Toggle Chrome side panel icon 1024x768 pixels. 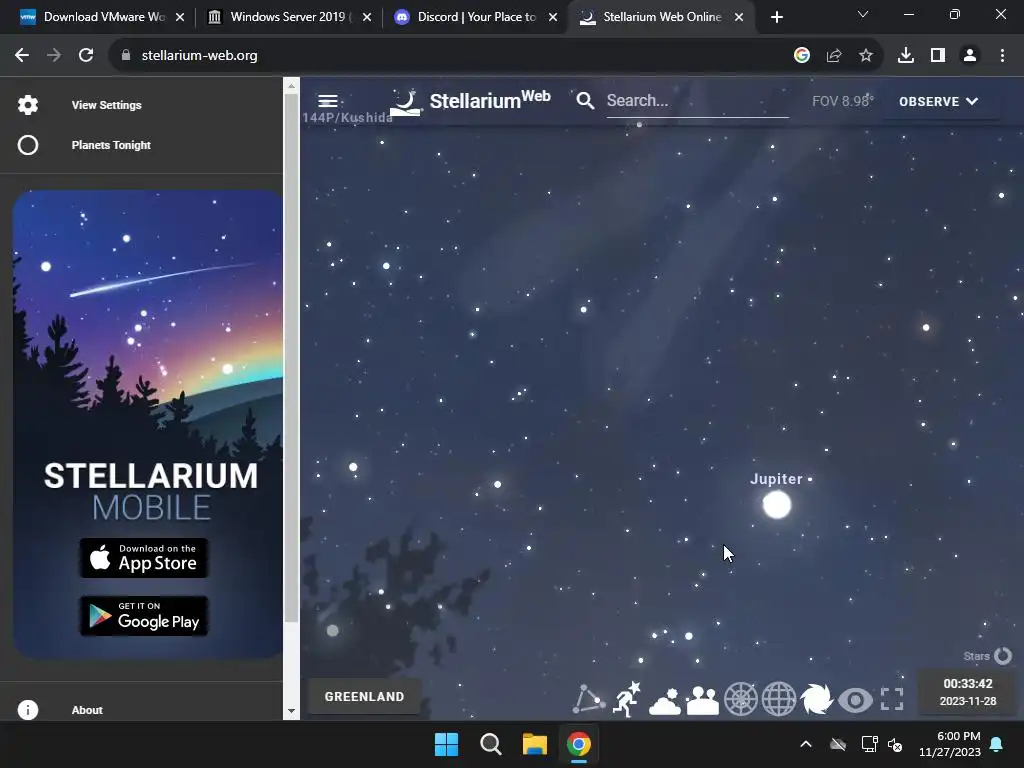[938, 56]
